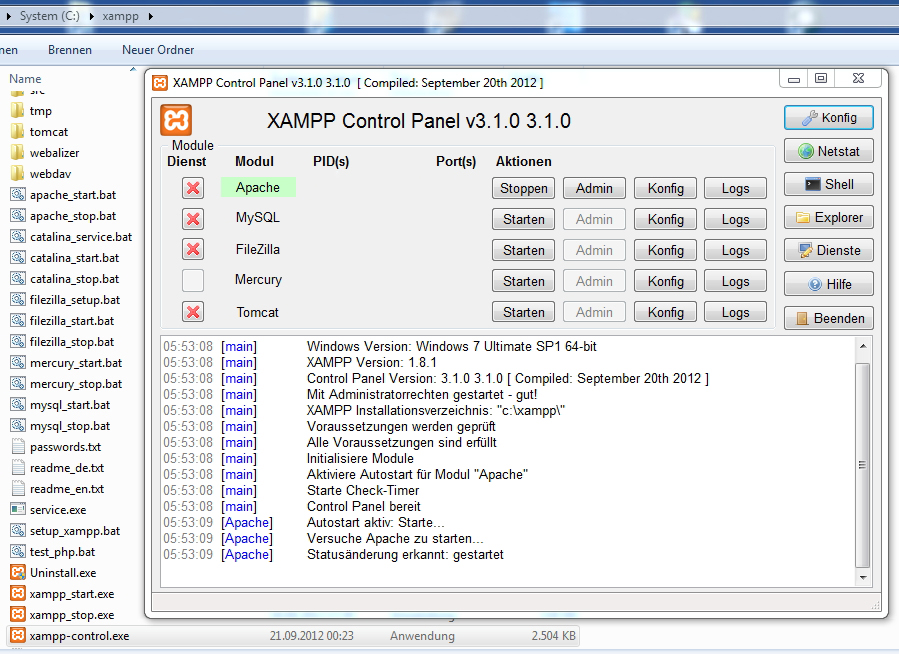
Task: Open Dienste services window
Action: [829, 251]
